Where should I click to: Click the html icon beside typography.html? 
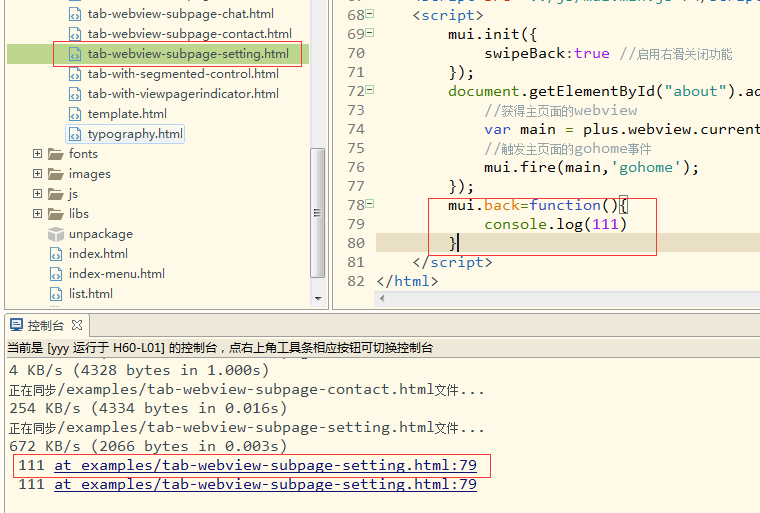tap(75, 134)
